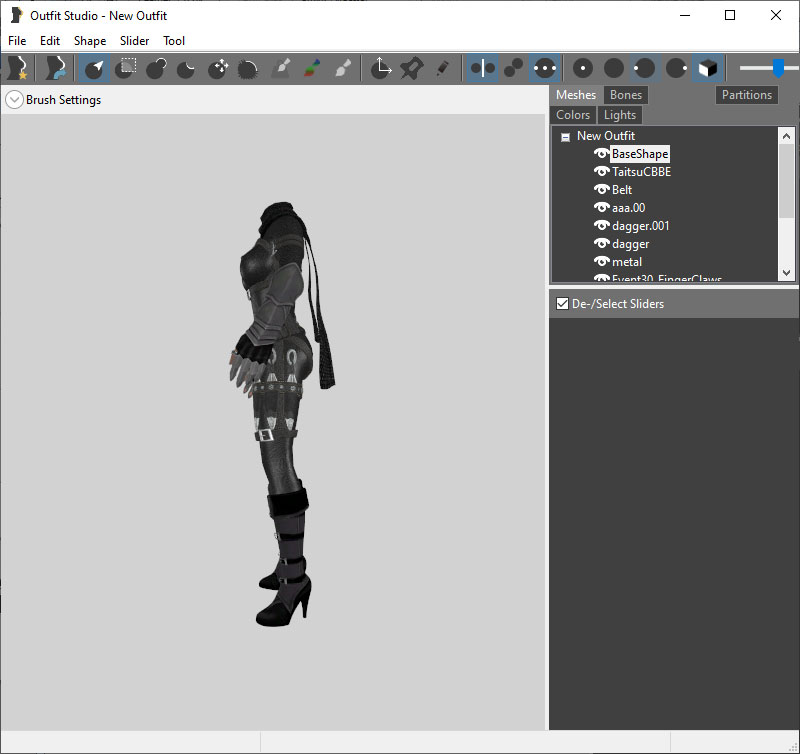Viewport: 800px width, 754px height.
Task: Click the highlighted left-dot sphere view icon
Action: coord(645,68)
